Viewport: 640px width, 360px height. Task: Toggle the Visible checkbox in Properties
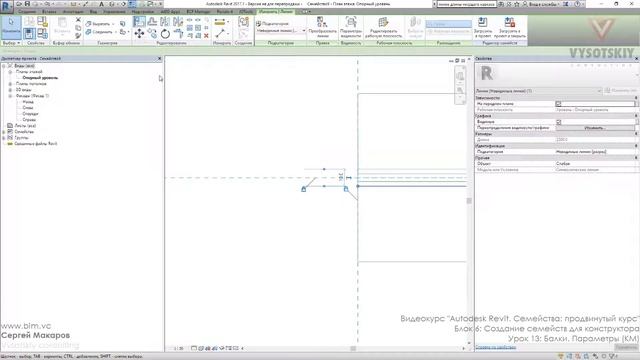pyautogui.click(x=558, y=122)
